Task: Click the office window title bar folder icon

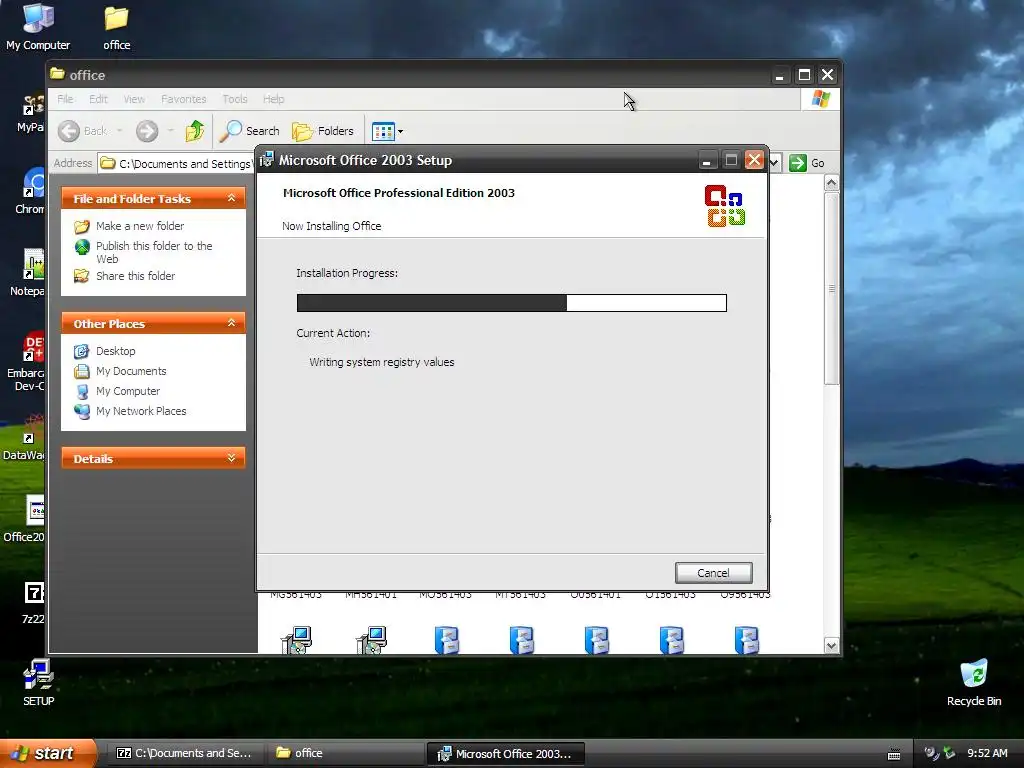Action: (57, 74)
